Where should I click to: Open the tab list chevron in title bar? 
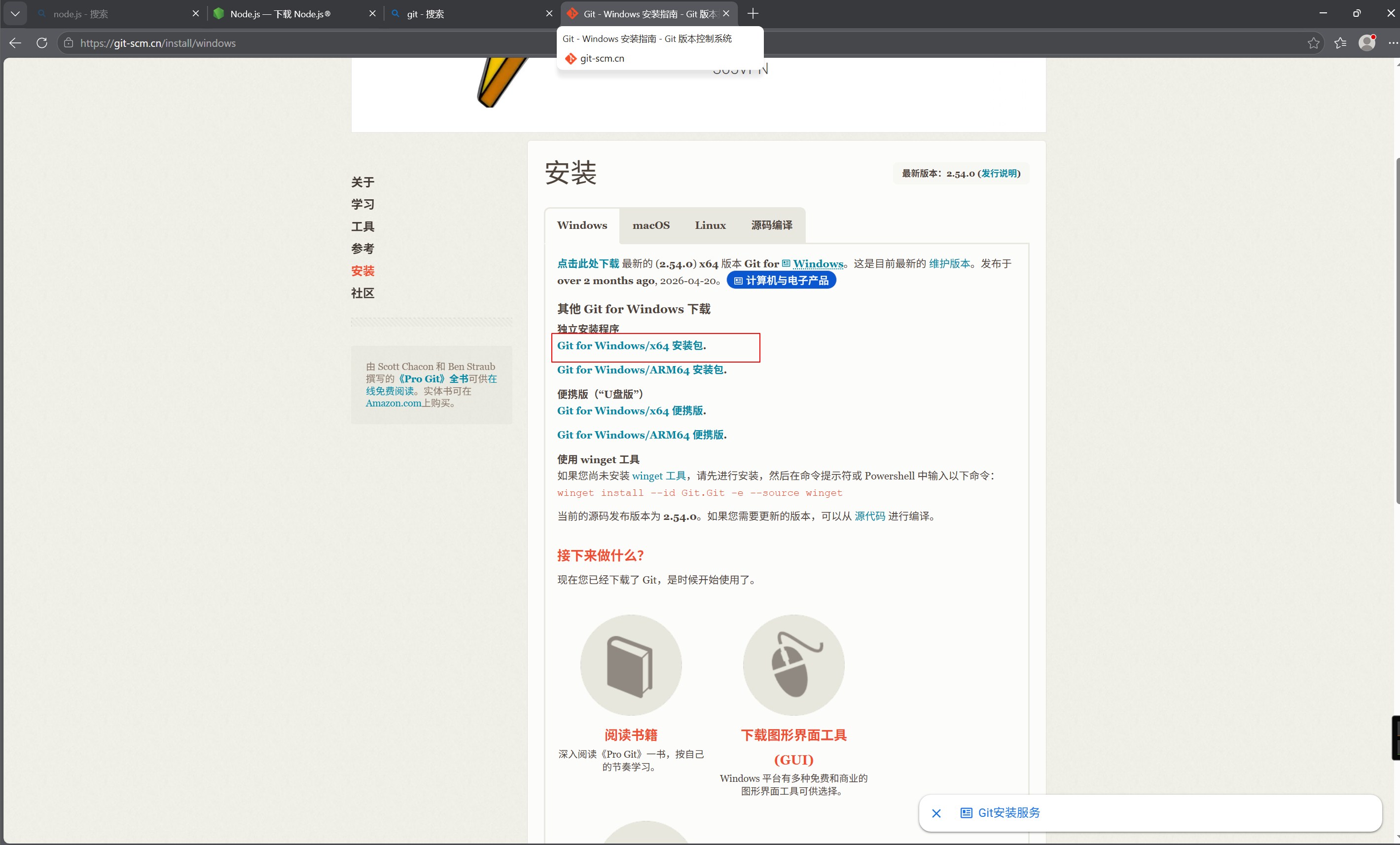tap(15, 14)
